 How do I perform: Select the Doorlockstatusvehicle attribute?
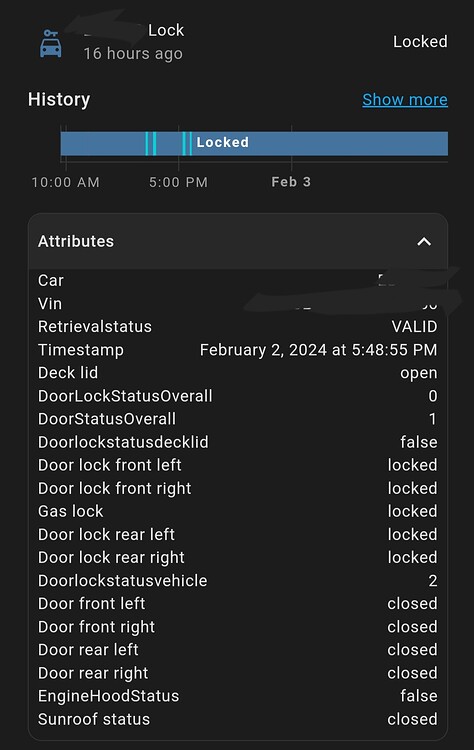(238, 581)
